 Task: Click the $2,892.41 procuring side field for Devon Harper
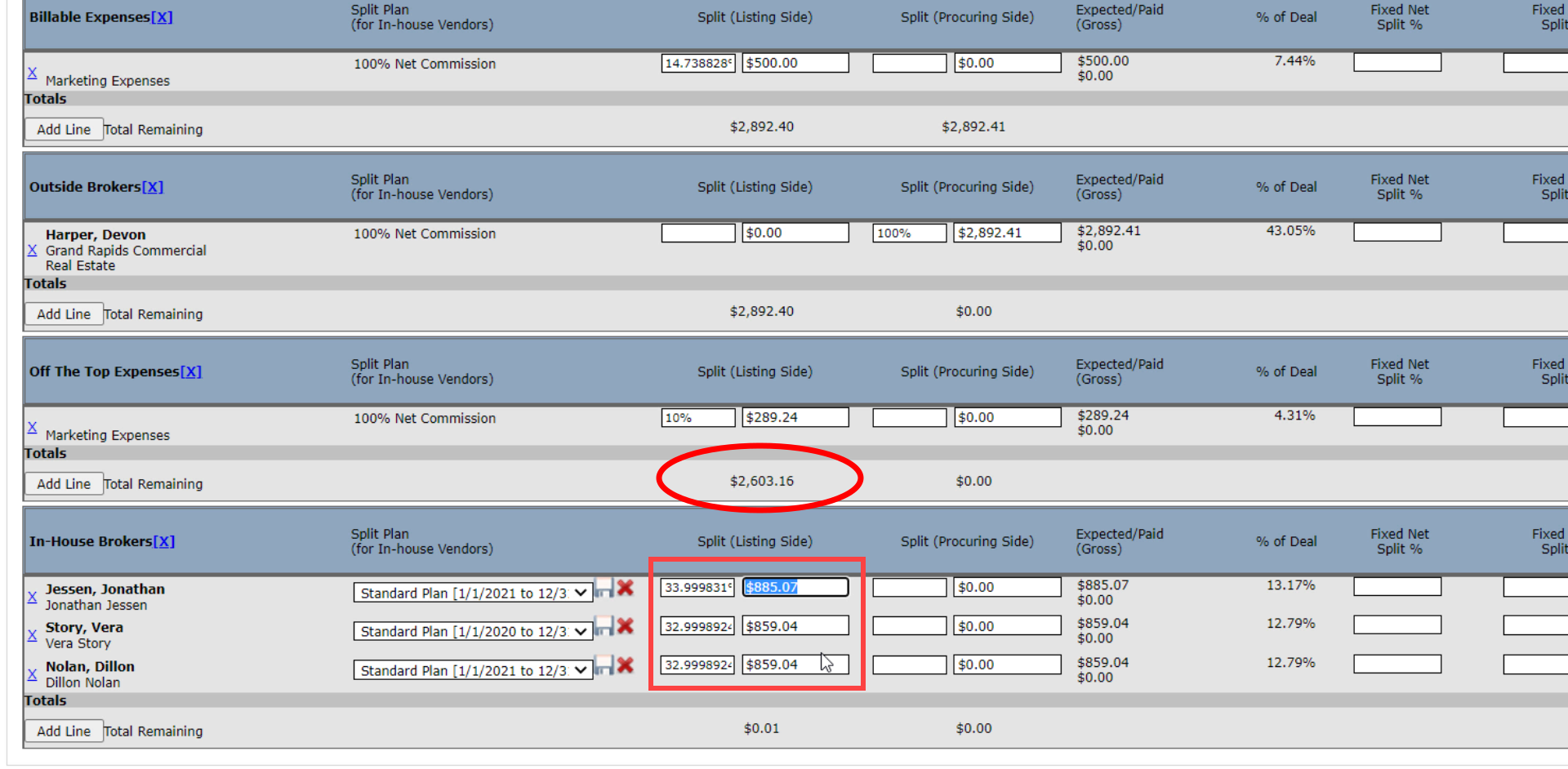(1007, 233)
